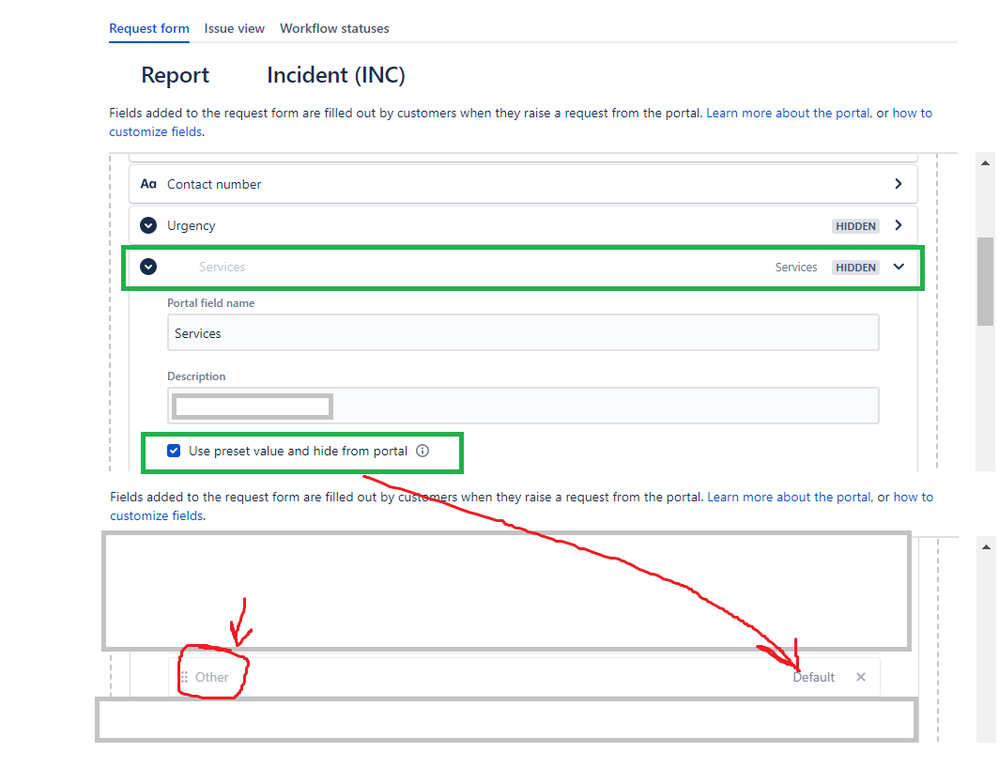
Task: Collapse the Services field chevron
Action: [898, 267]
